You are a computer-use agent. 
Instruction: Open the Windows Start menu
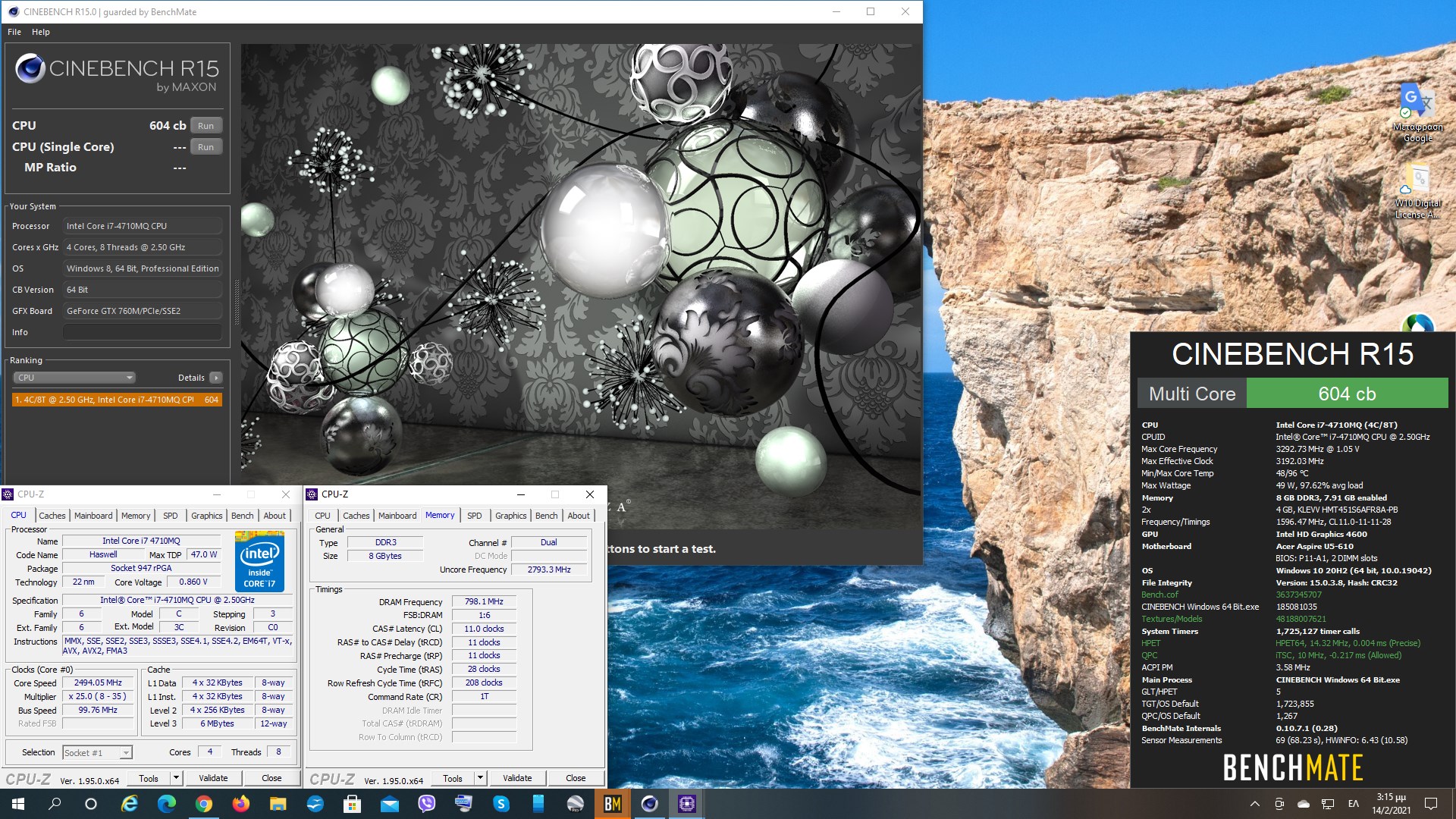click(x=18, y=804)
